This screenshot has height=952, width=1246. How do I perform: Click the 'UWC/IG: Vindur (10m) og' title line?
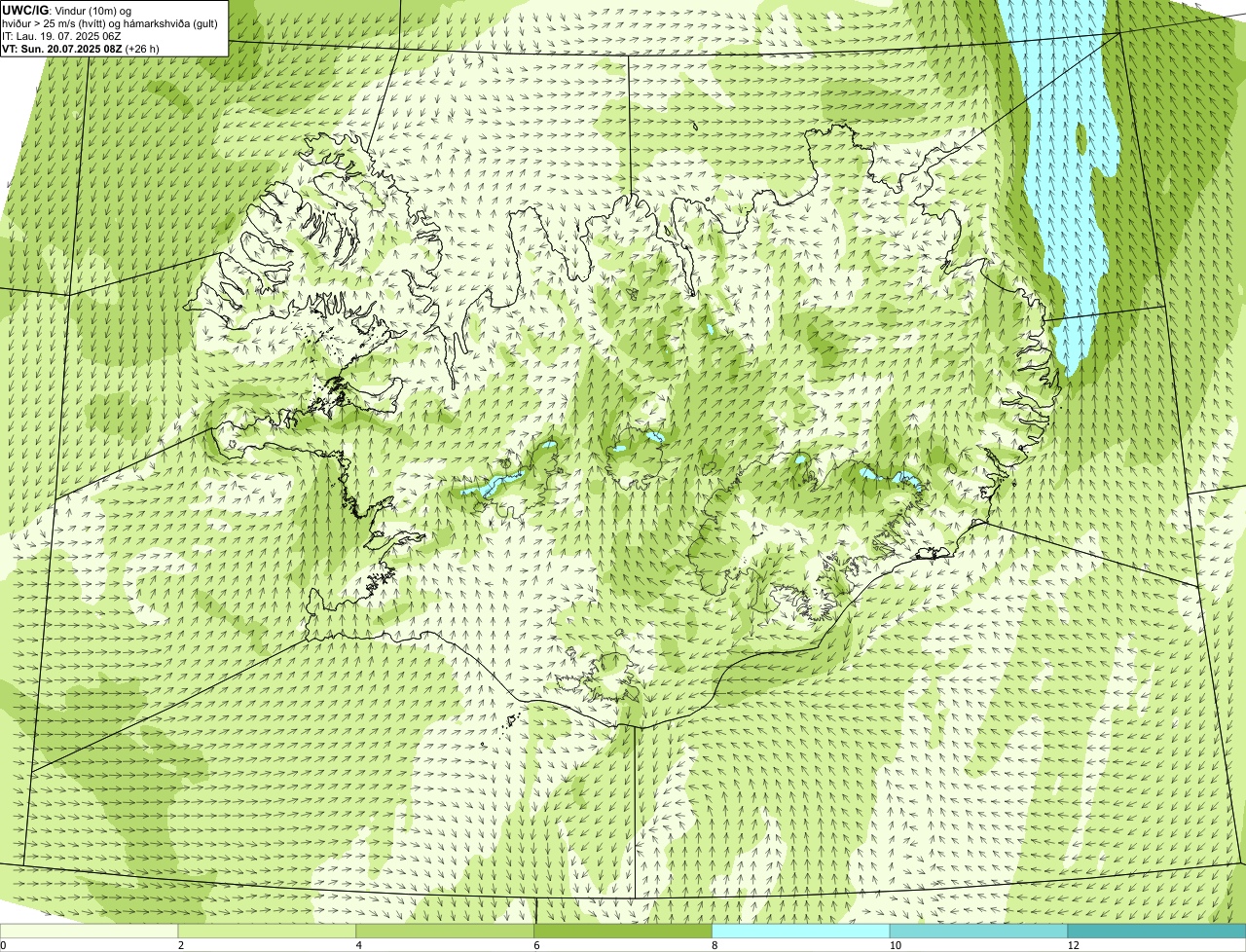point(67,10)
